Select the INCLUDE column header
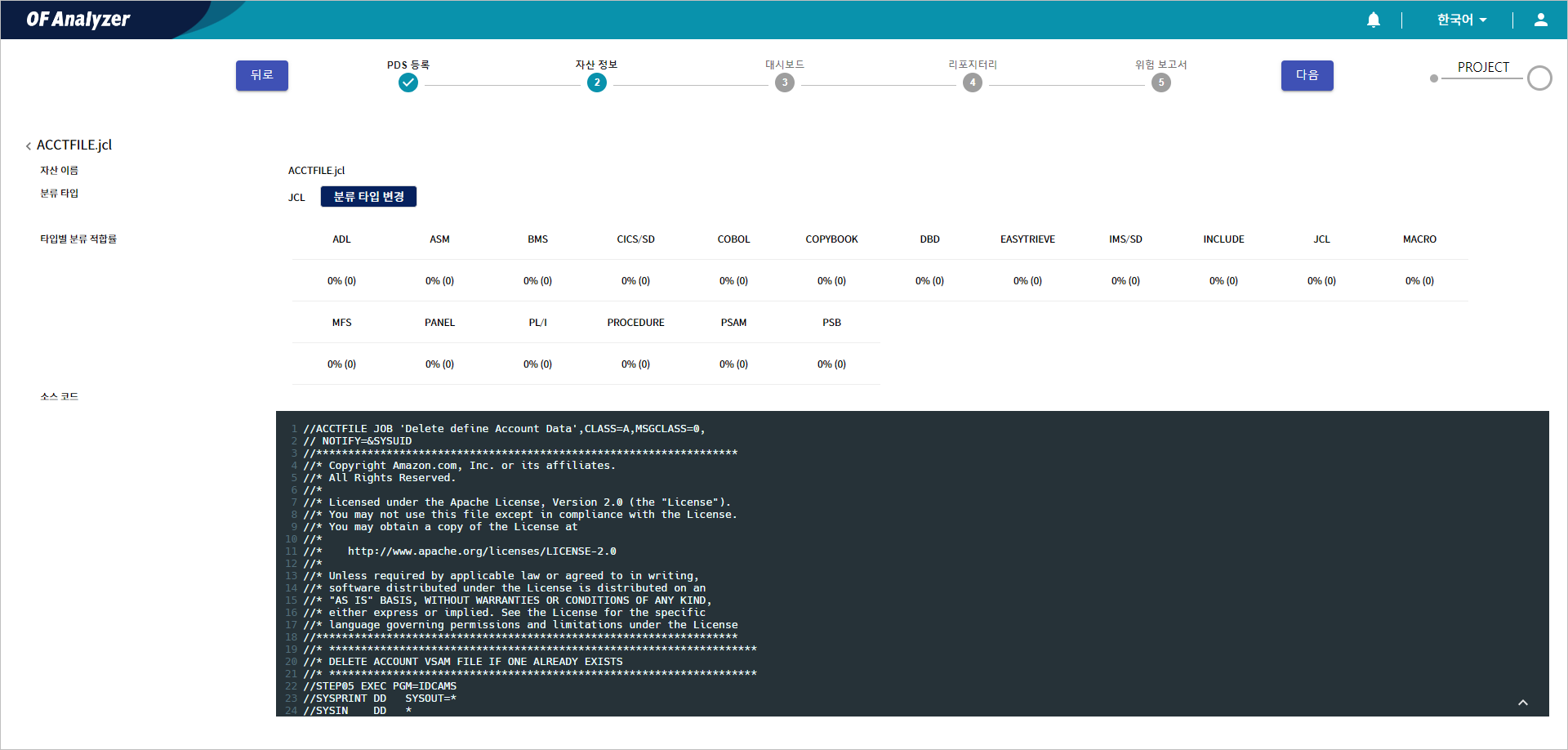The height and width of the screenshot is (750, 1568). coord(1223,239)
